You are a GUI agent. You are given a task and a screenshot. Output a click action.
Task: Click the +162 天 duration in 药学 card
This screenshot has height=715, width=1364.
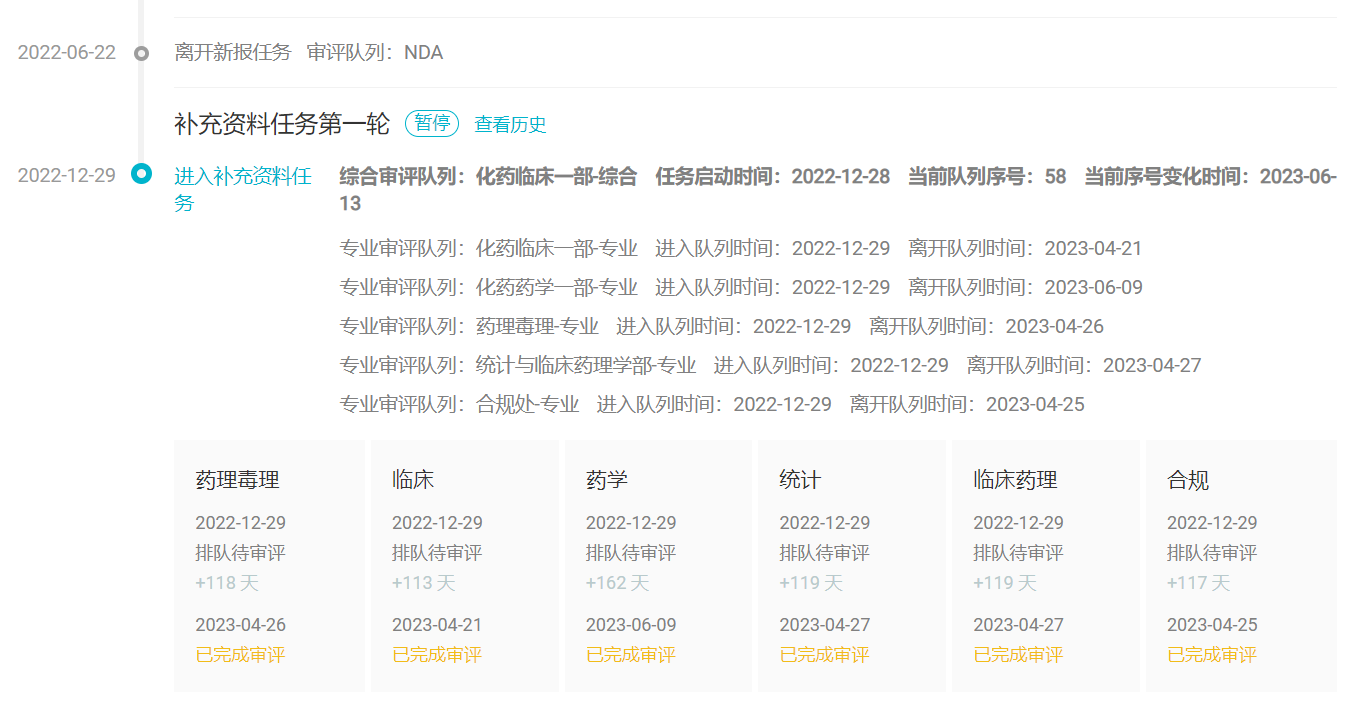click(617, 583)
